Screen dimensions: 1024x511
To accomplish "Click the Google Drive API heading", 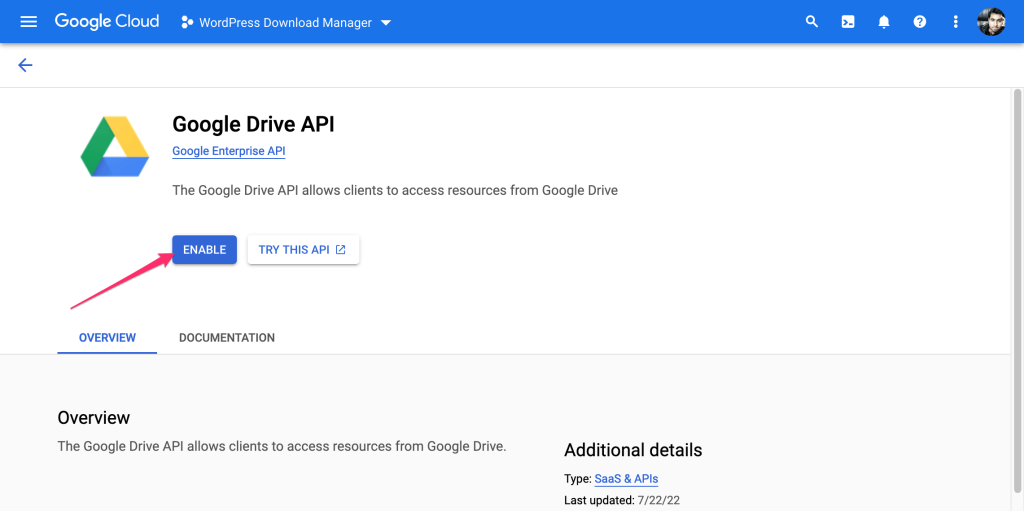I will point(253,124).
